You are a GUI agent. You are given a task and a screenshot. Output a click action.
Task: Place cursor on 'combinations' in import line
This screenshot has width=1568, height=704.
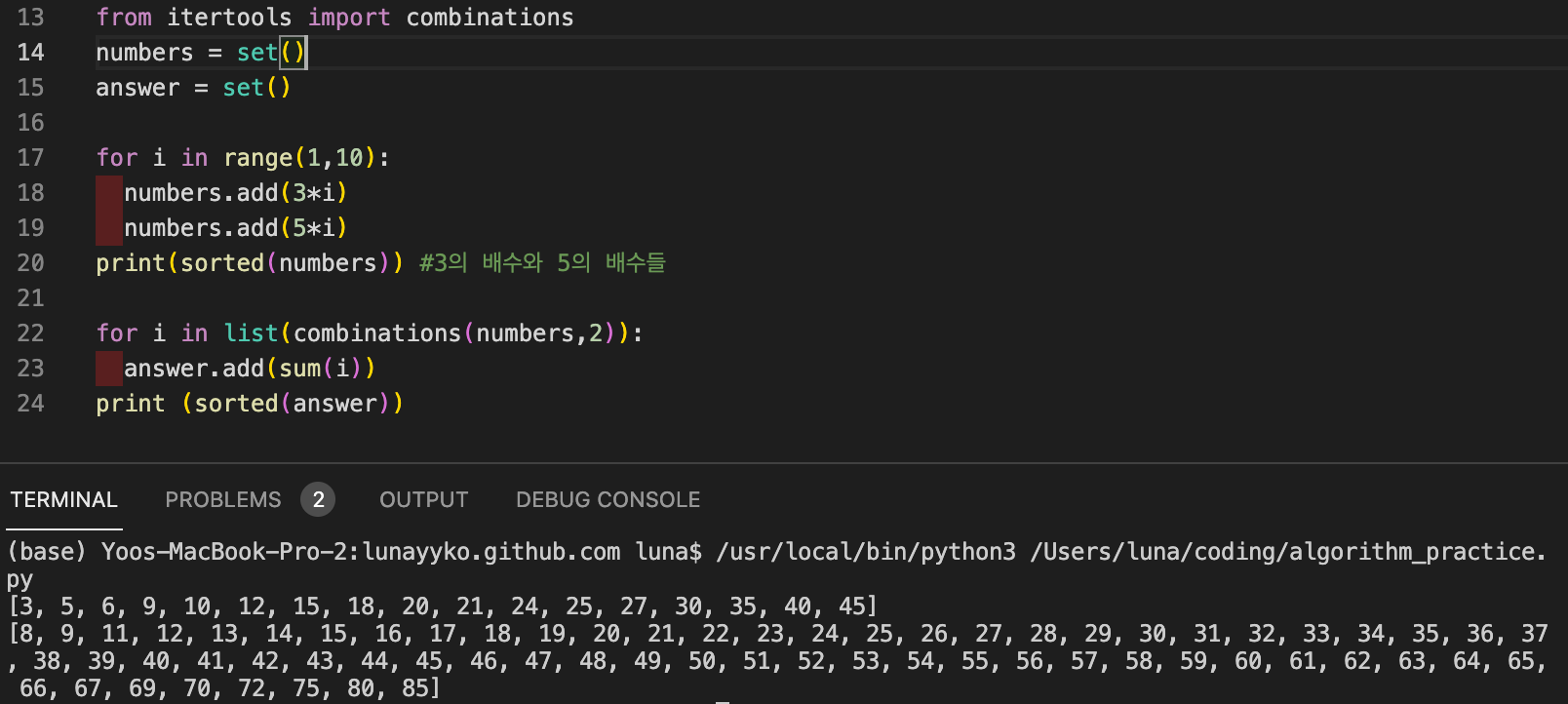click(490, 18)
